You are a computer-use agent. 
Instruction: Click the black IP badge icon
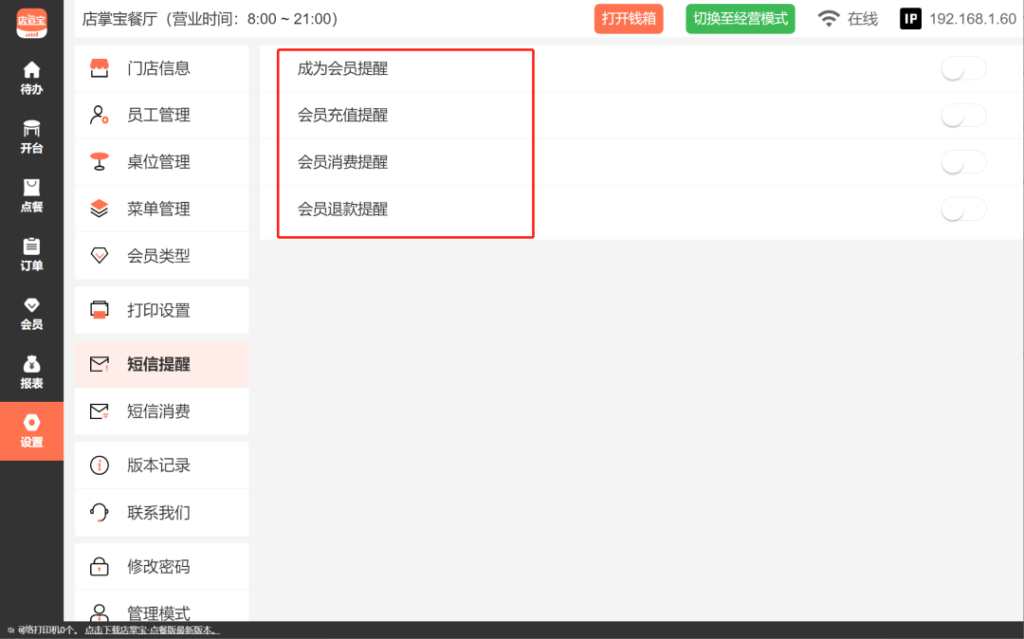click(x=910, y=19)
